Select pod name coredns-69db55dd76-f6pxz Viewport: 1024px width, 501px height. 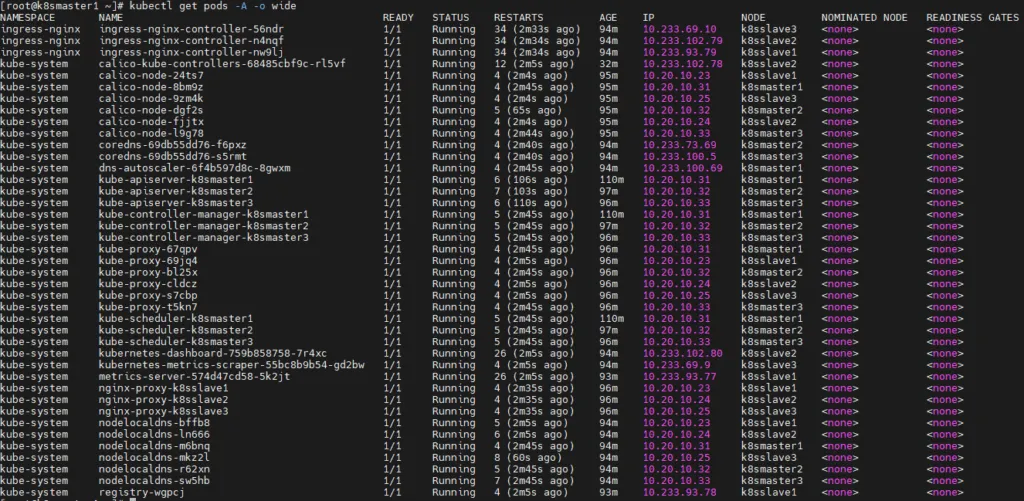[173, 145]
